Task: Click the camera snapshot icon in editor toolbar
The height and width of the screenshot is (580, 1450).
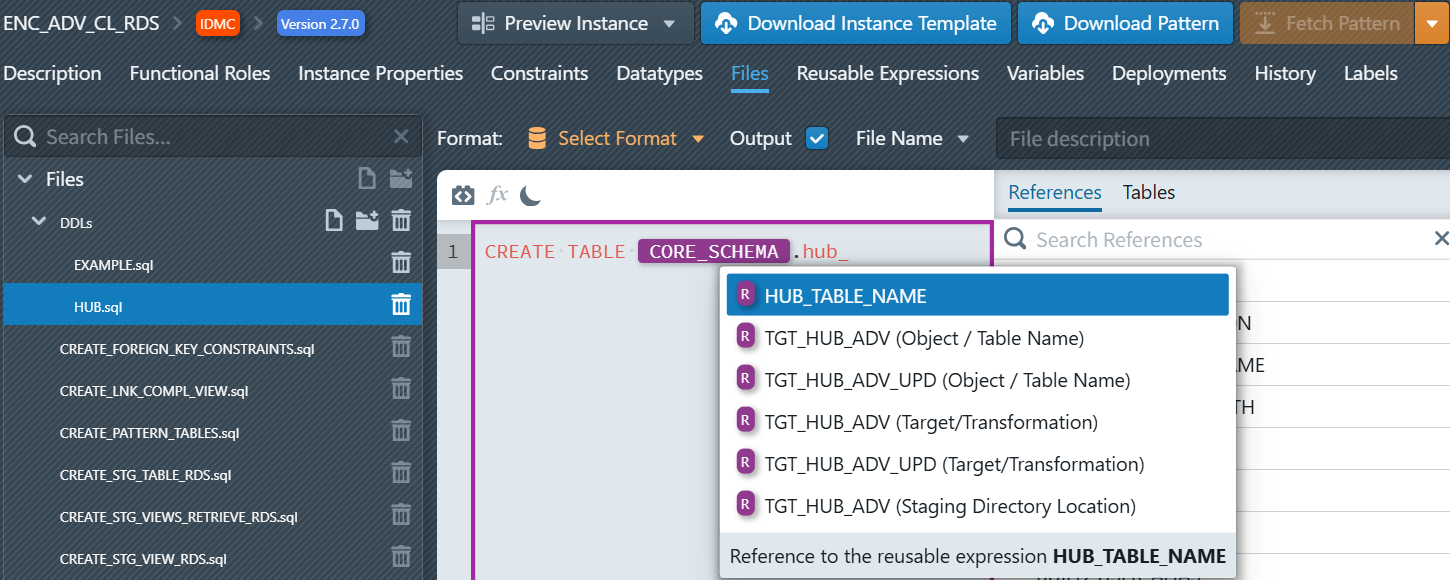Action: pos(463,196)
